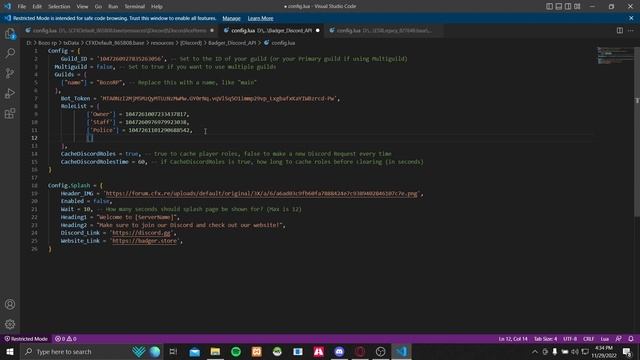Open the View menu
The height and width of the screenshot is (360, 640).
pyautogui.click(x=82, y=7)
